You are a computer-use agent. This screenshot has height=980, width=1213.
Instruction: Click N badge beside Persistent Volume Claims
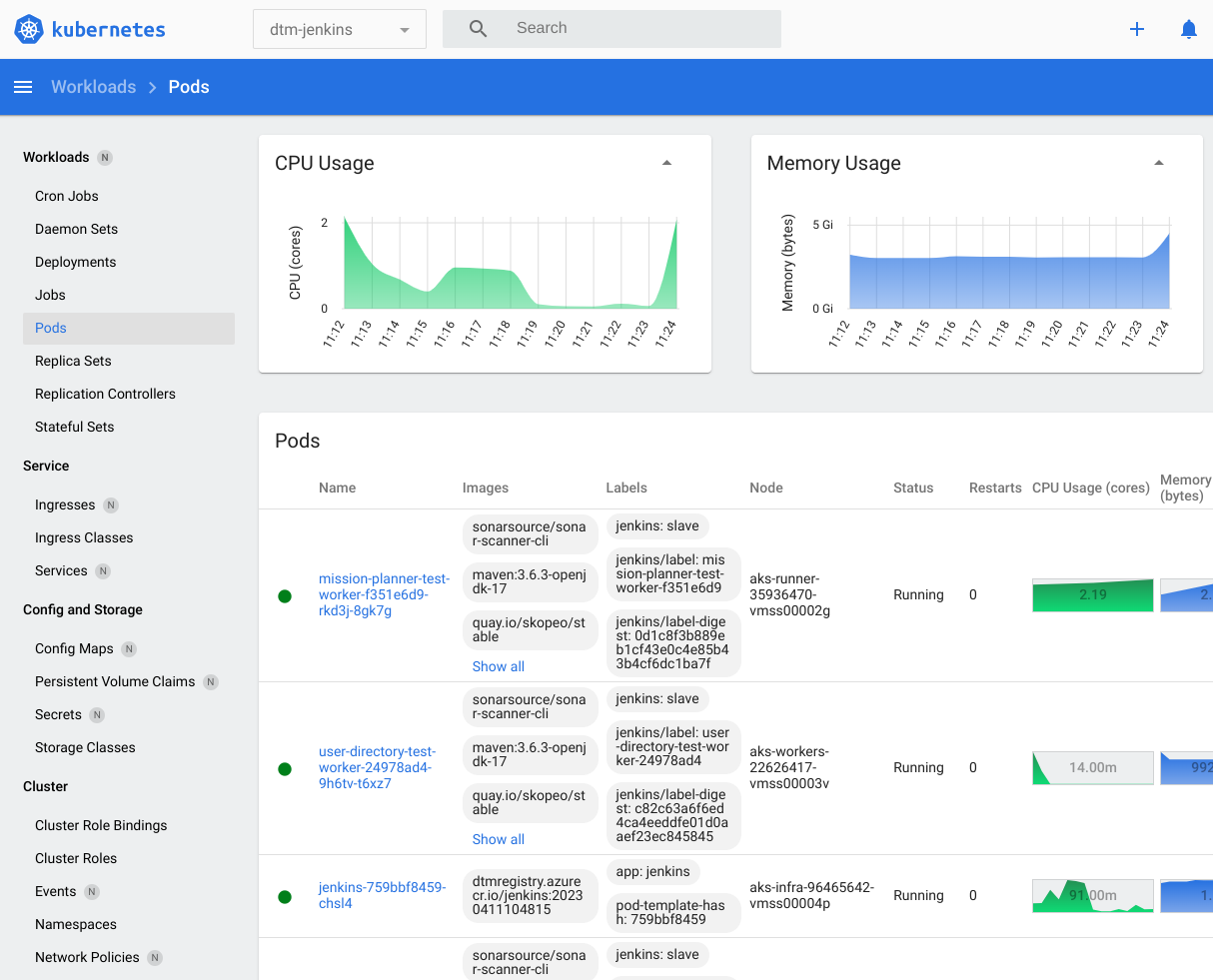211,682
